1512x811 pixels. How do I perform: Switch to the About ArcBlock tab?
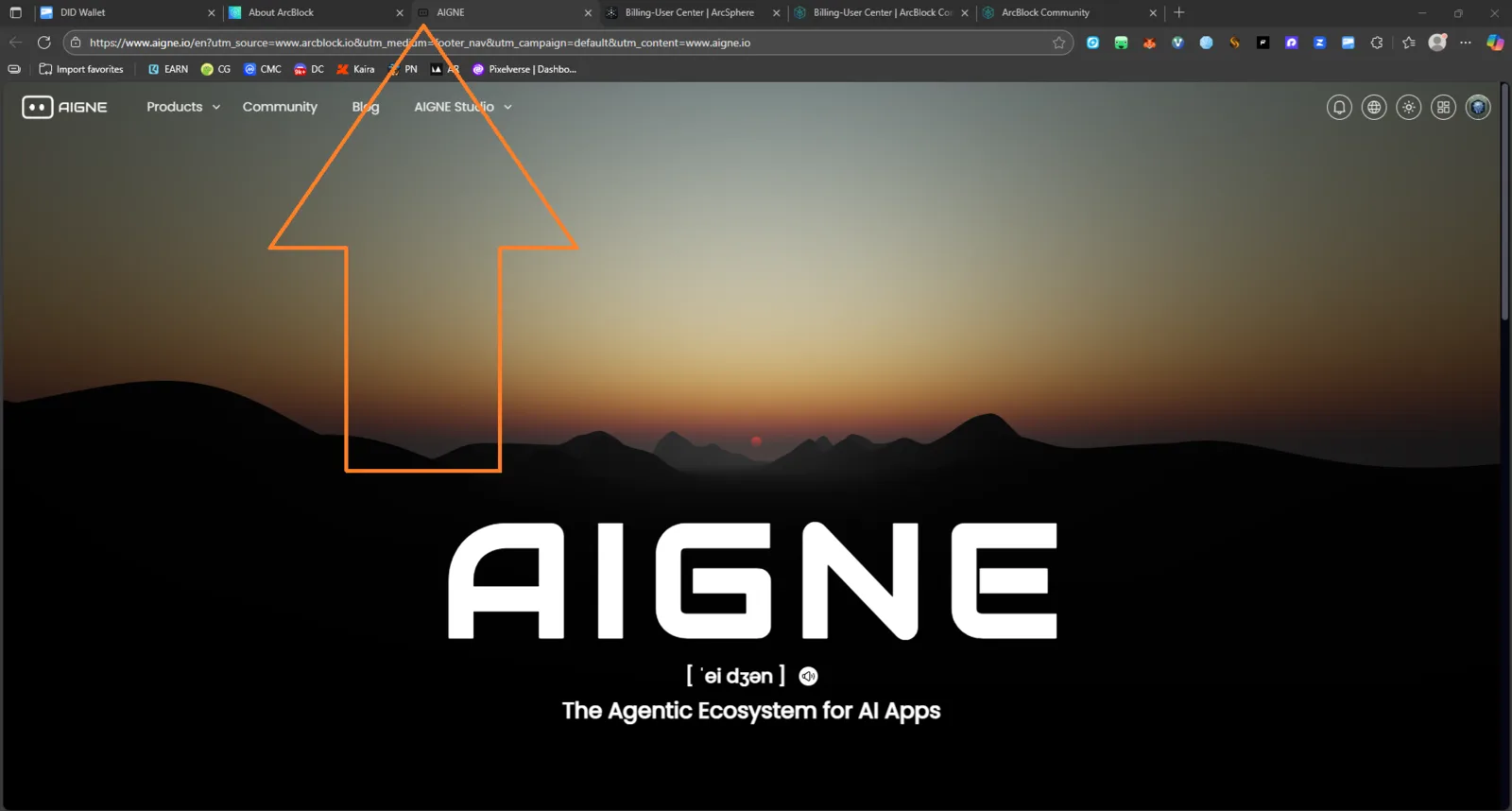coord(316,12)
